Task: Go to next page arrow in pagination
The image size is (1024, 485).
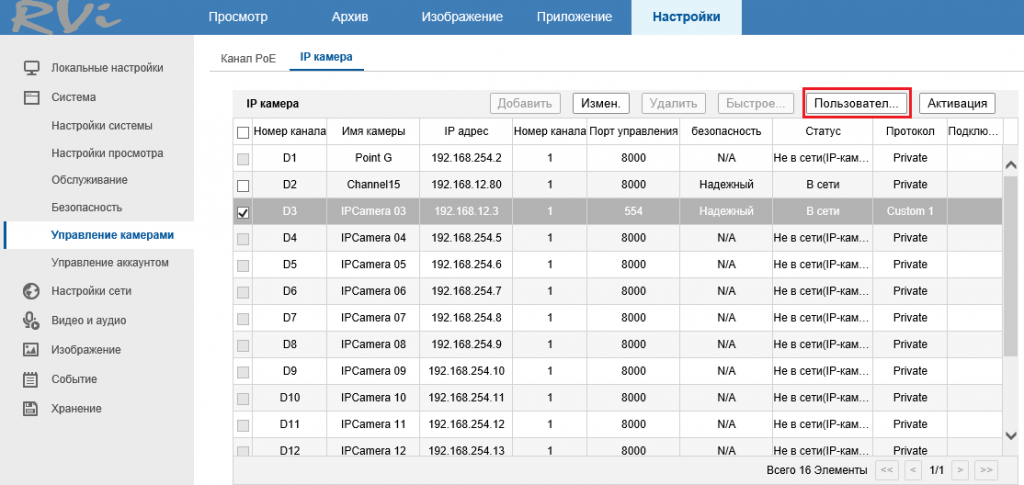Action: pyautogui.click(x=960, y=469)
